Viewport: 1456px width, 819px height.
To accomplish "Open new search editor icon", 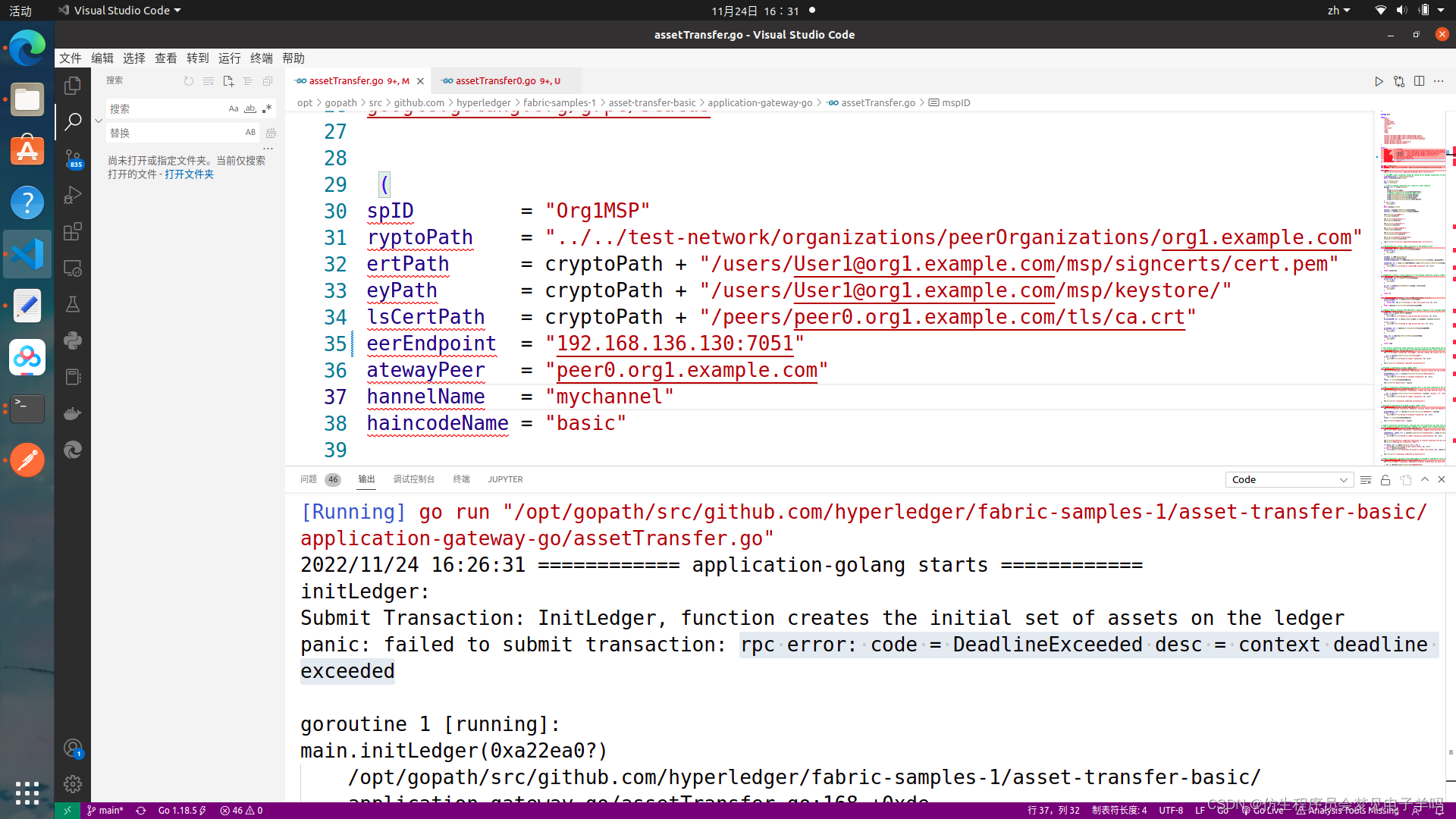I will (228, 81).
